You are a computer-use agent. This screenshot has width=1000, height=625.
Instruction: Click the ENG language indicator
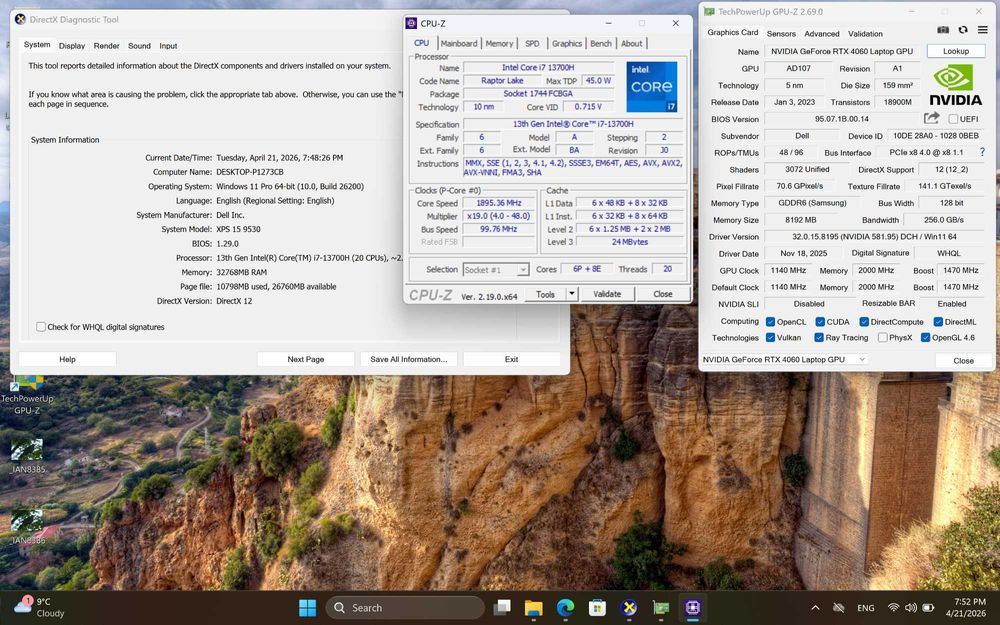point(865,608)
